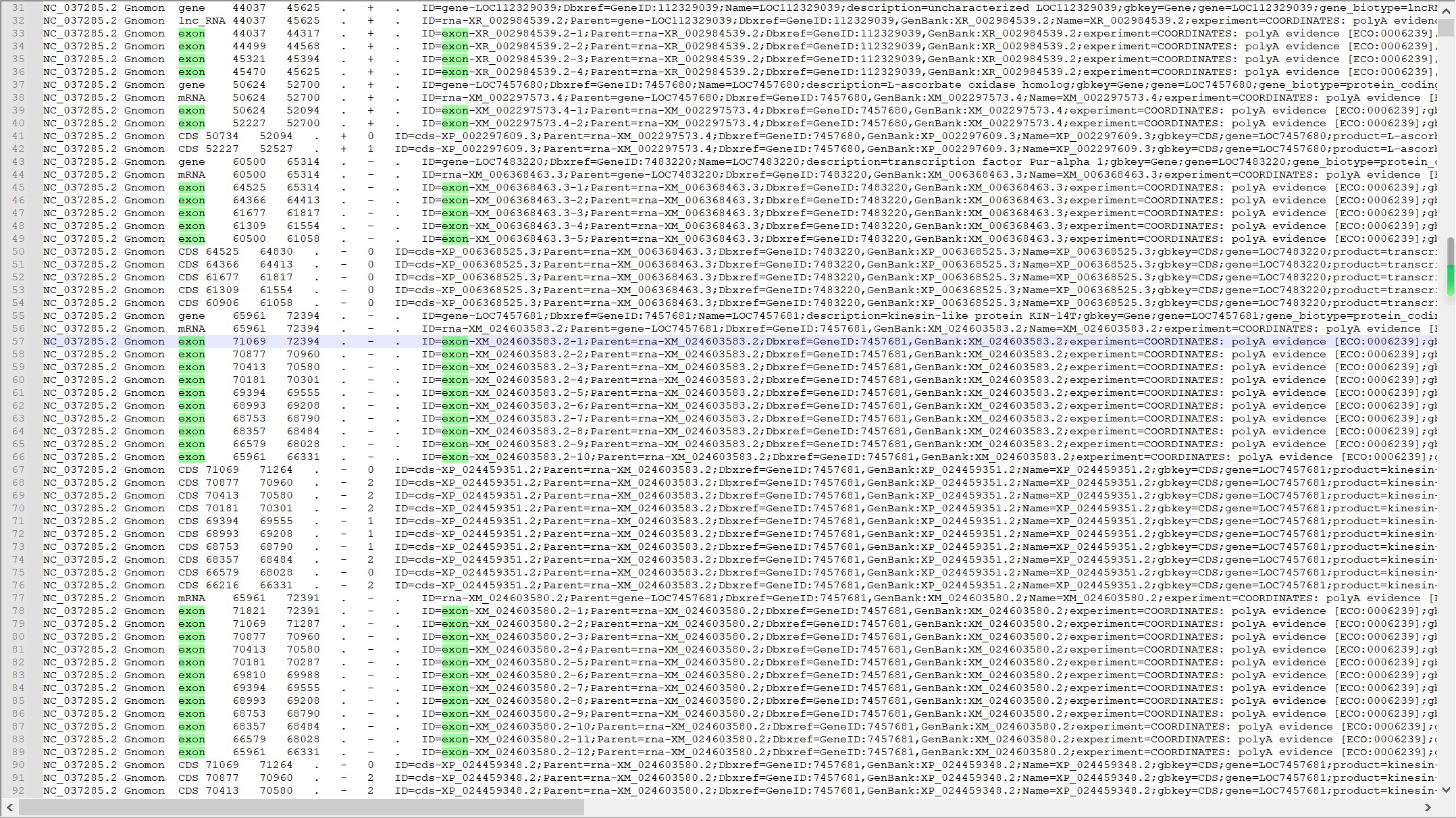
Task: Click end coordinate 69988 on line 83
Action: [x=303, y=675]
